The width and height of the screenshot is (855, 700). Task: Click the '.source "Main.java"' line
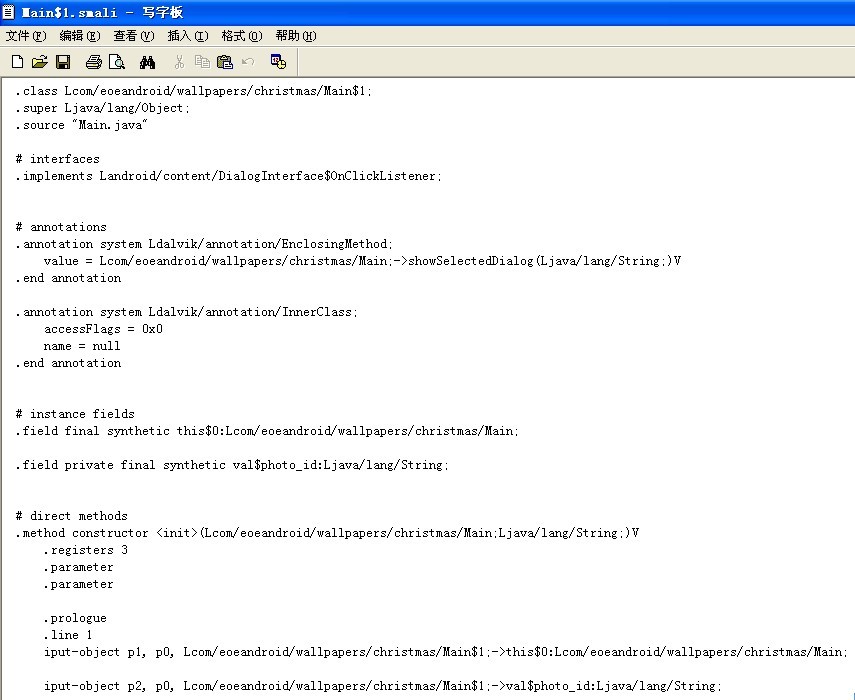[x=81, y=125]
